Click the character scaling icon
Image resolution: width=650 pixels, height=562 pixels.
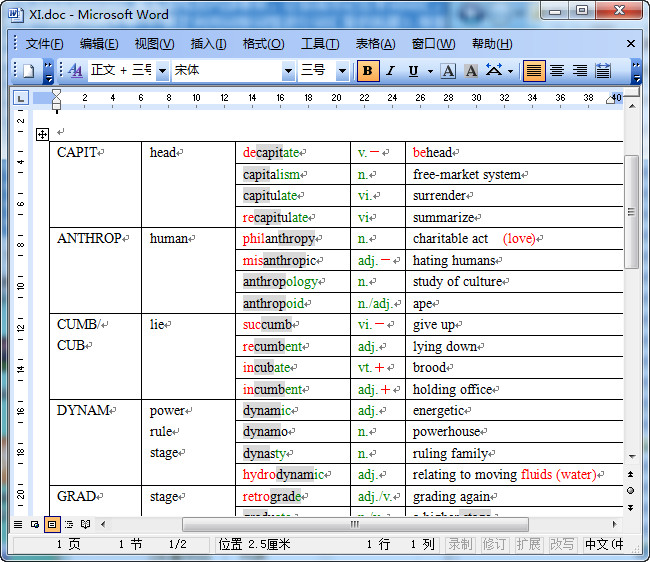494,71
